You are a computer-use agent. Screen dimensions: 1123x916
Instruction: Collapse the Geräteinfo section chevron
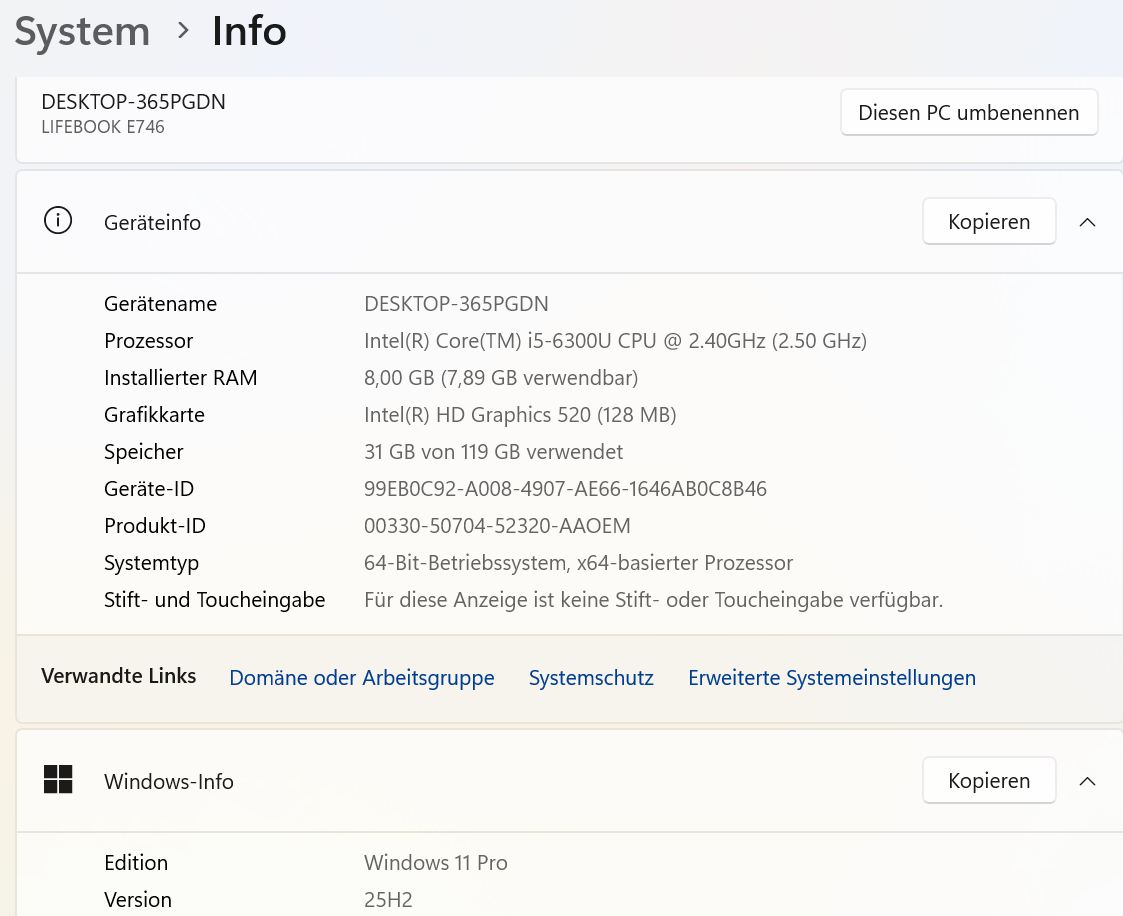click(x=1087, y=222)
